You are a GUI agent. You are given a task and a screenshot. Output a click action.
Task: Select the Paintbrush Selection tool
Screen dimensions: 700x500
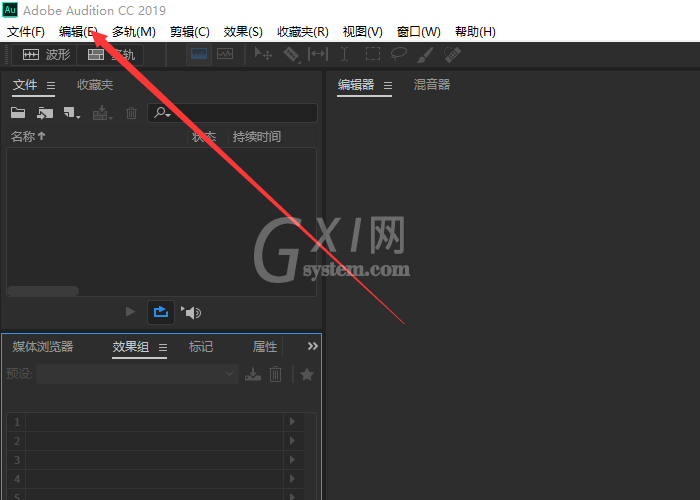pos(425,55)
